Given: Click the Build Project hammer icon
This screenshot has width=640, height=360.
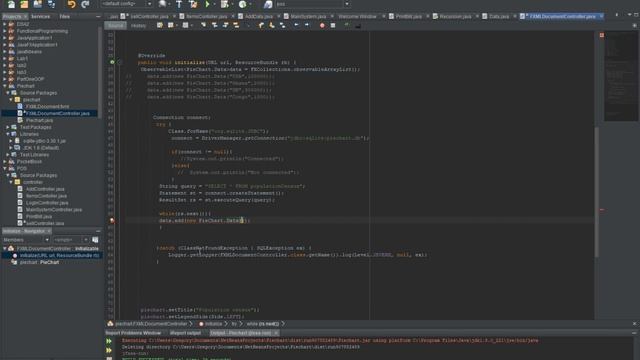Looking at the screenshot, I should 179,4.
